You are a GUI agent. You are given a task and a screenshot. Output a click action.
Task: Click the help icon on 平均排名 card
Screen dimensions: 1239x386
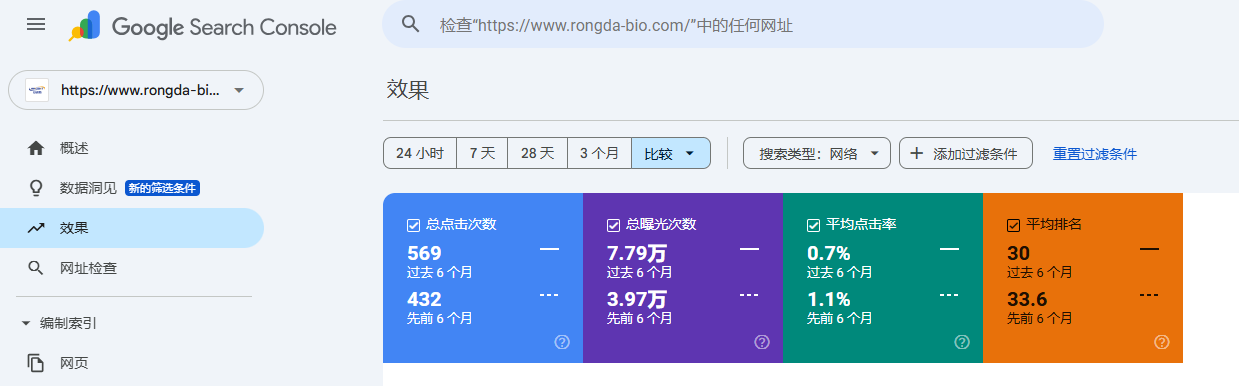[x=1162, y=342]
